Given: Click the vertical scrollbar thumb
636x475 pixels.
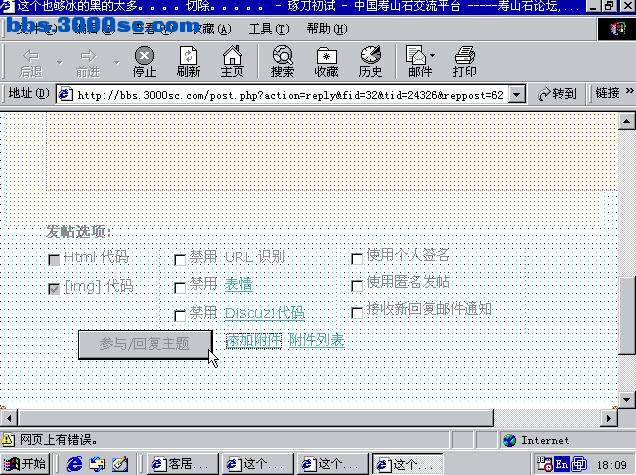Looking at the screenshot, I should point(627,316).
